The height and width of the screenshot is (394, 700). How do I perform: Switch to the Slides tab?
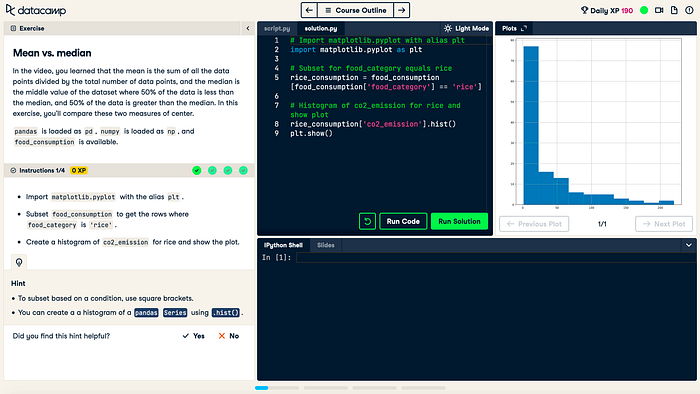coord(325,245)
